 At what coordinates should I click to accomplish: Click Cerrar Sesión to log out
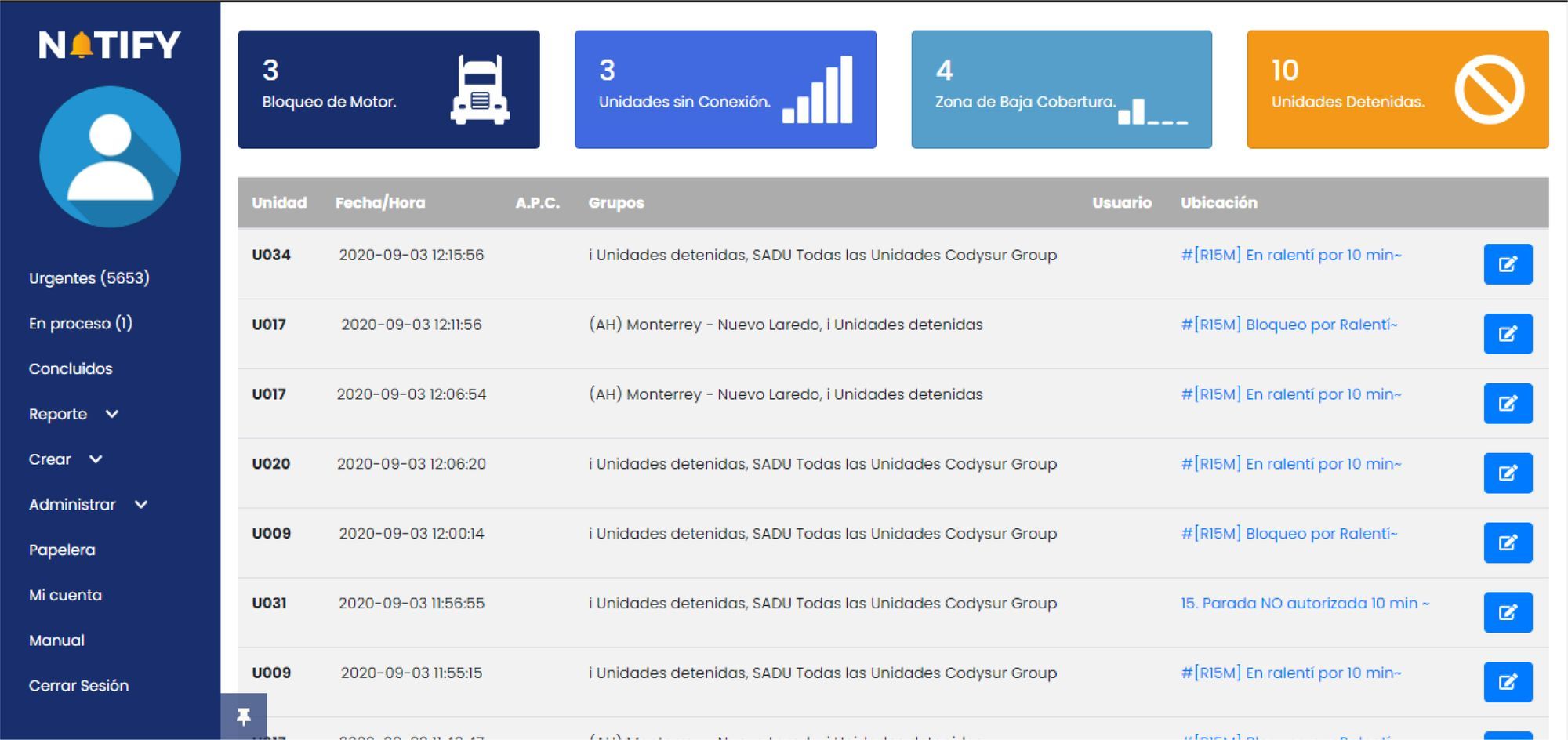tap(78, 686)
